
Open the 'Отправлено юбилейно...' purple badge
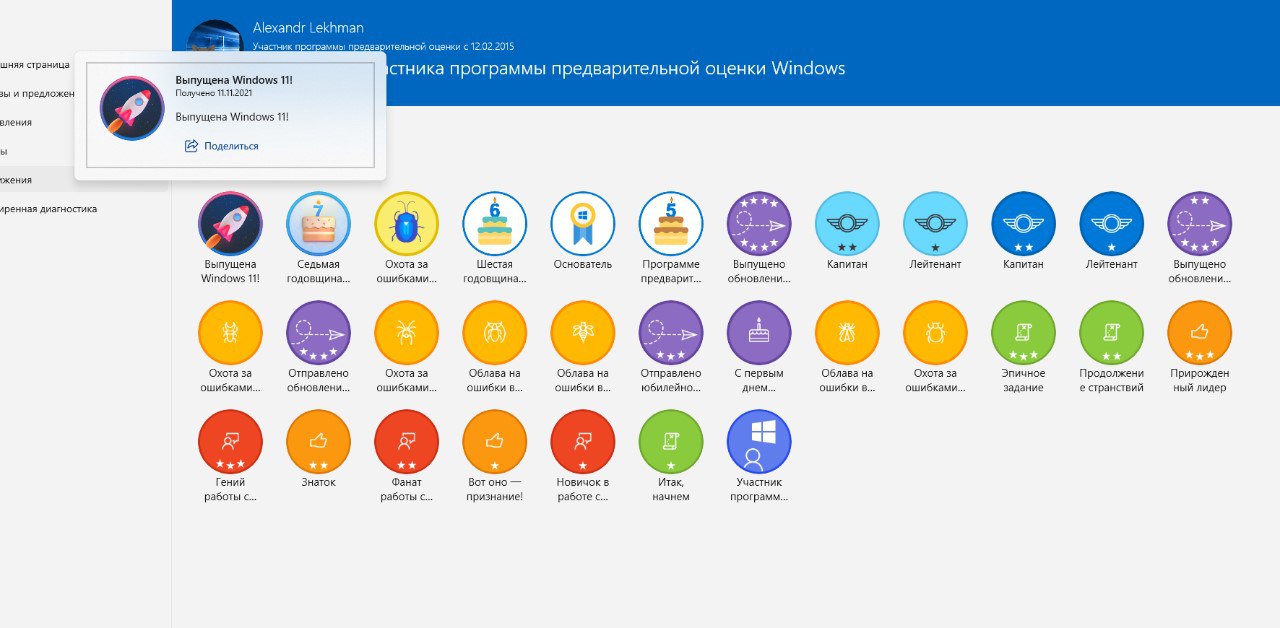tap(670, 333)
